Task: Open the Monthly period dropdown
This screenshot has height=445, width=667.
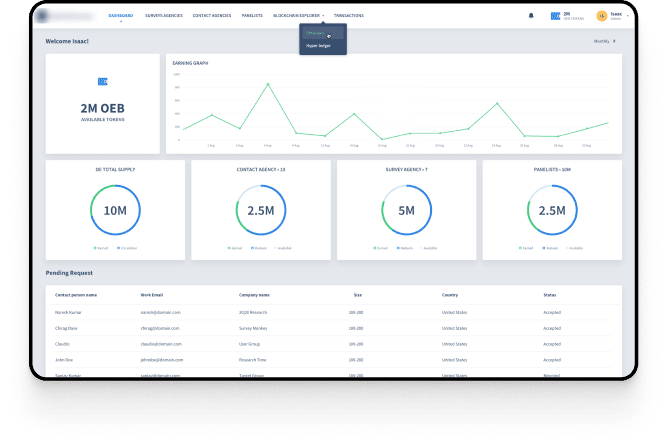Action: pyautogui.click(x=604, y=42)
